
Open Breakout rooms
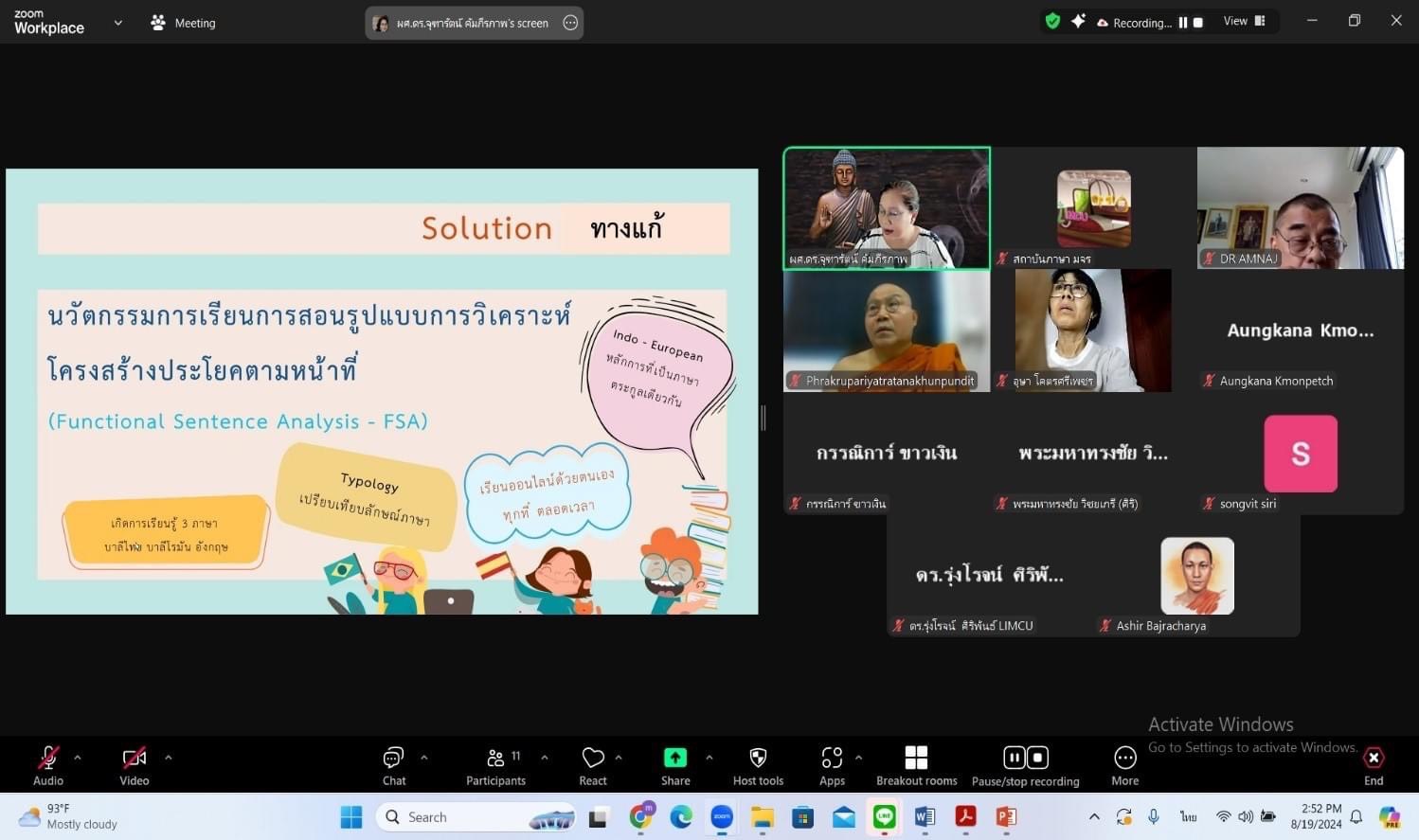pos(916,766)
